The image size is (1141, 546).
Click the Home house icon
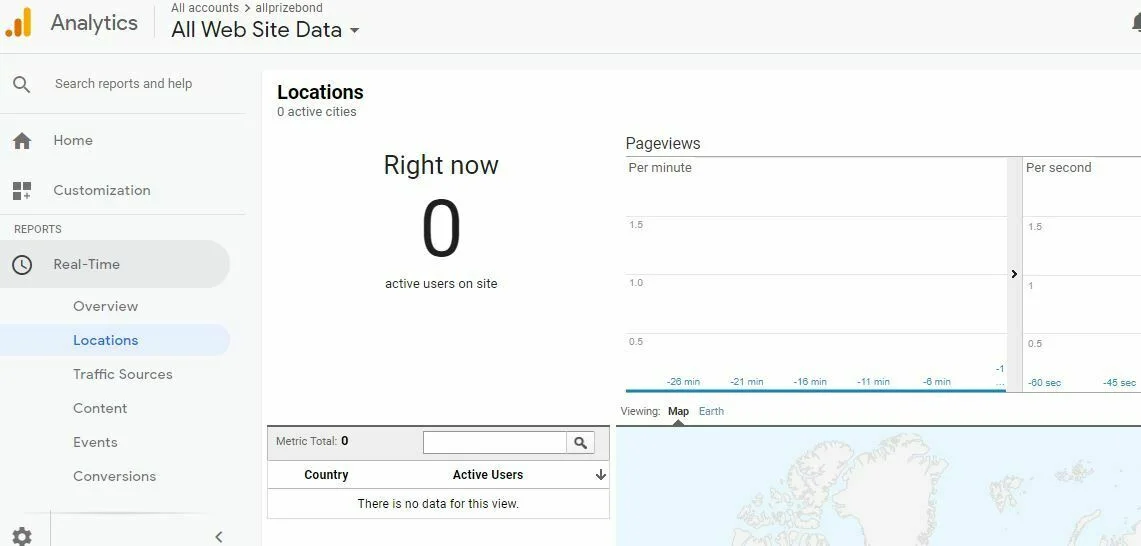[x=22, y=141]
